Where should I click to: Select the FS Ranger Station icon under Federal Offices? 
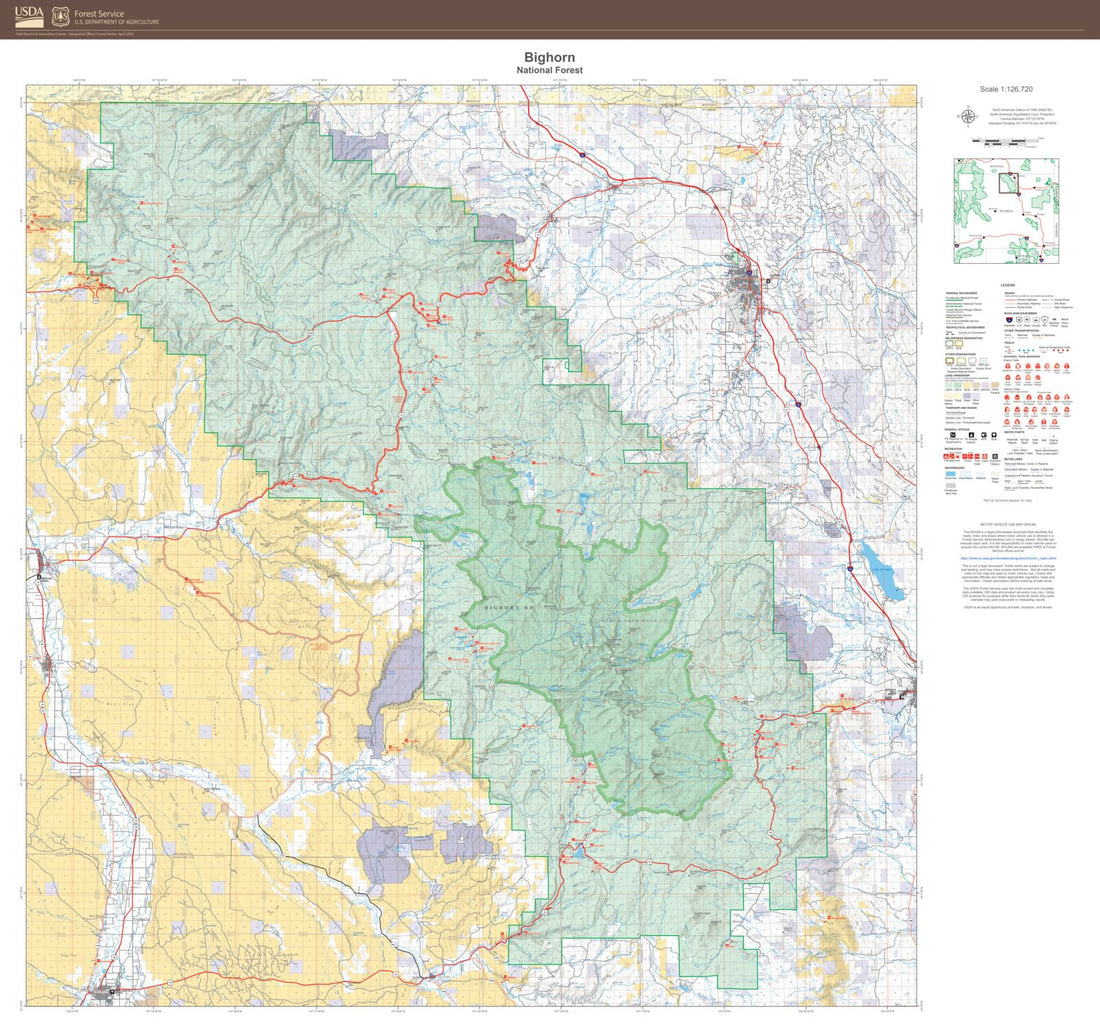971,435
